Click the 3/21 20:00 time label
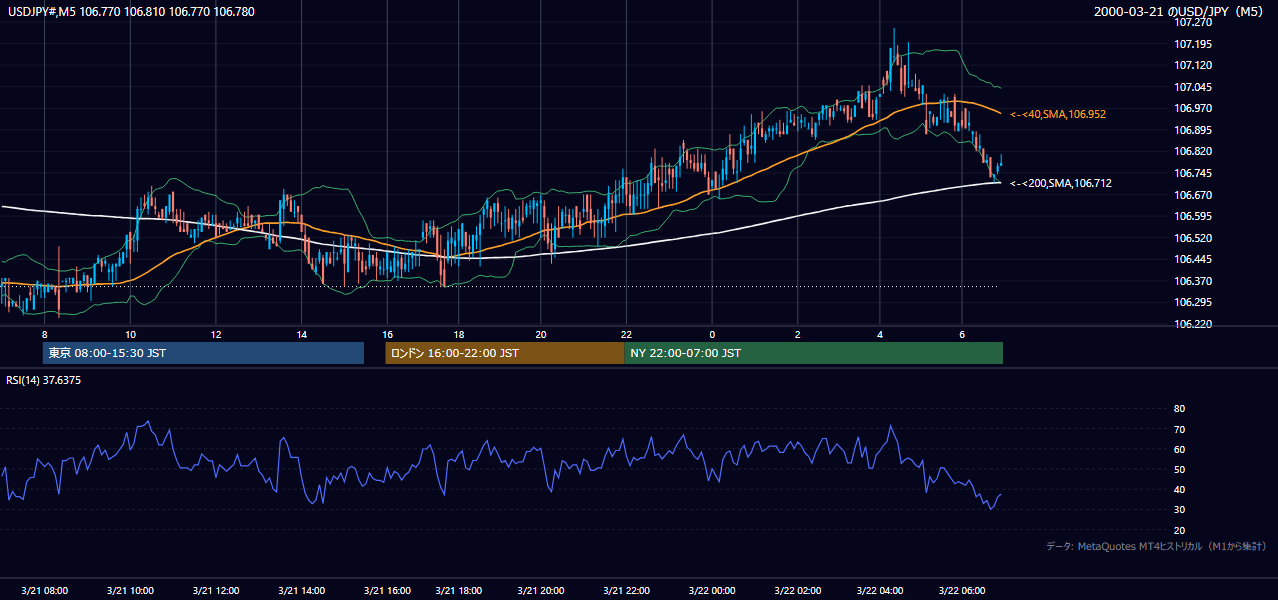The height and width of the screenshot is (600, 1278). click(541, 591)
